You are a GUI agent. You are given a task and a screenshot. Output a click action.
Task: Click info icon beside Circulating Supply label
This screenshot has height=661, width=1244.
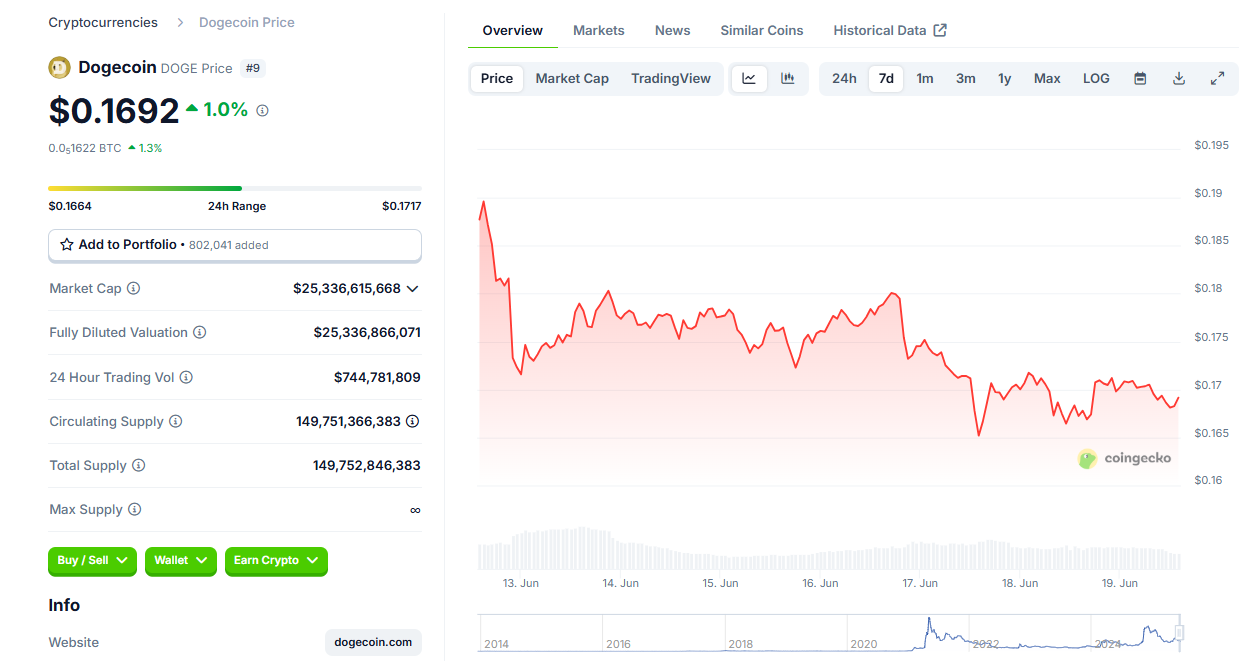click(x=176, y=421)
